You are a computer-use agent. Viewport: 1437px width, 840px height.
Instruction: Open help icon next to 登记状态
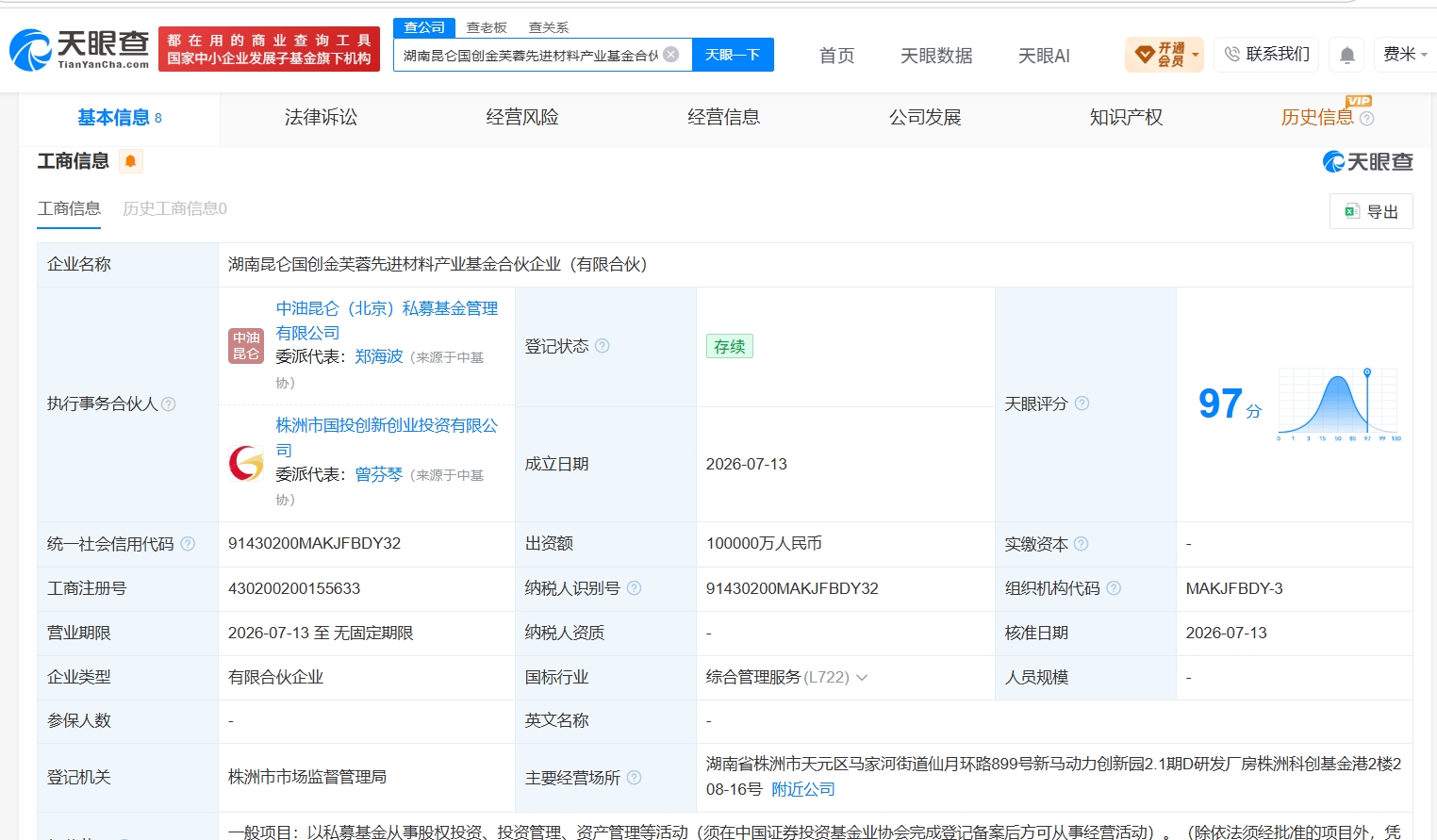pyautogui.click(x=602, y=346)
